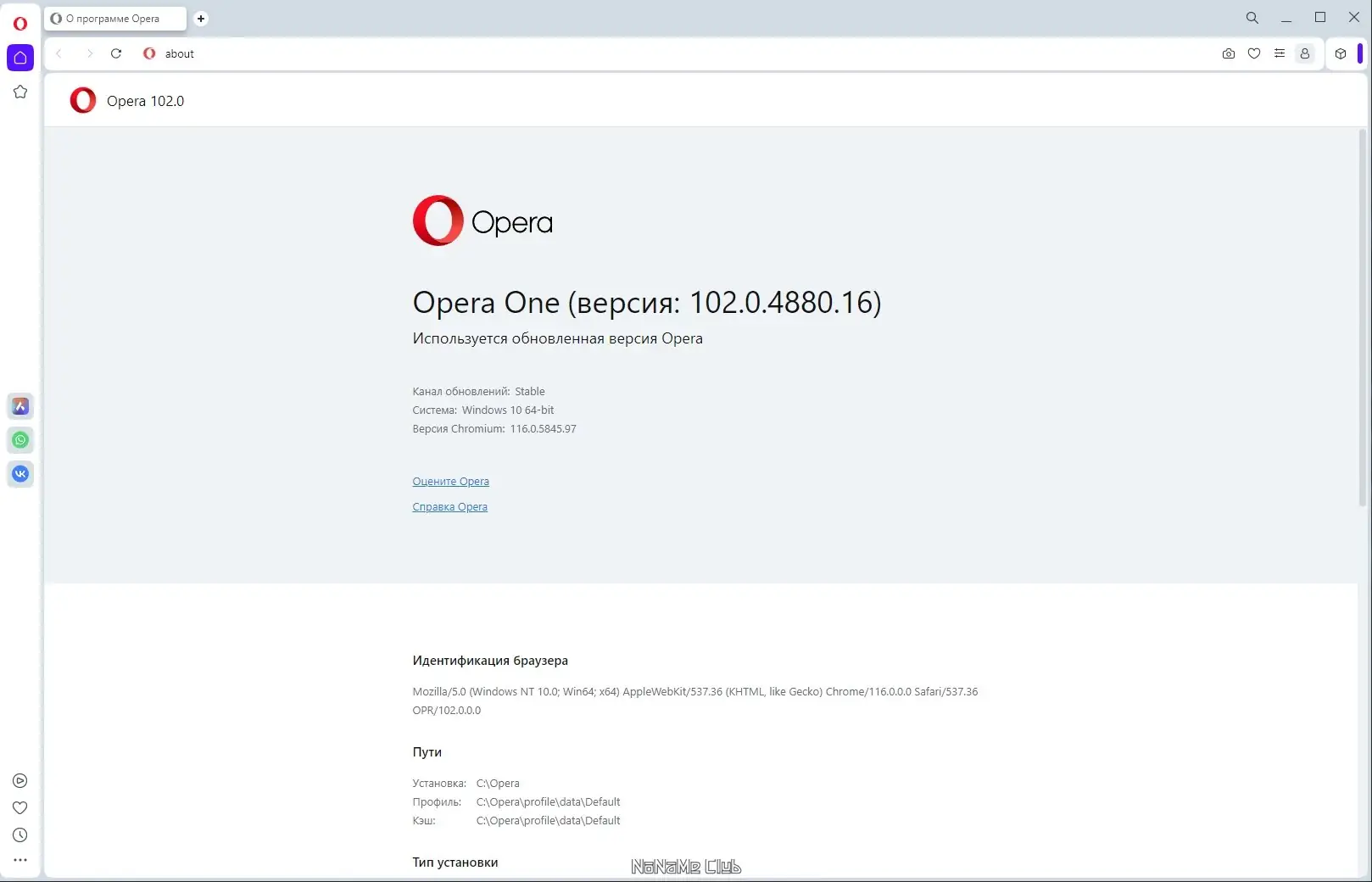Image resolution: width=1372 pixels, height=882 pixels.
Task: Click the 'Opera One (версия: 102.0.4880.16)' heading
Action: pyautogui.click(x=647, y=303)
